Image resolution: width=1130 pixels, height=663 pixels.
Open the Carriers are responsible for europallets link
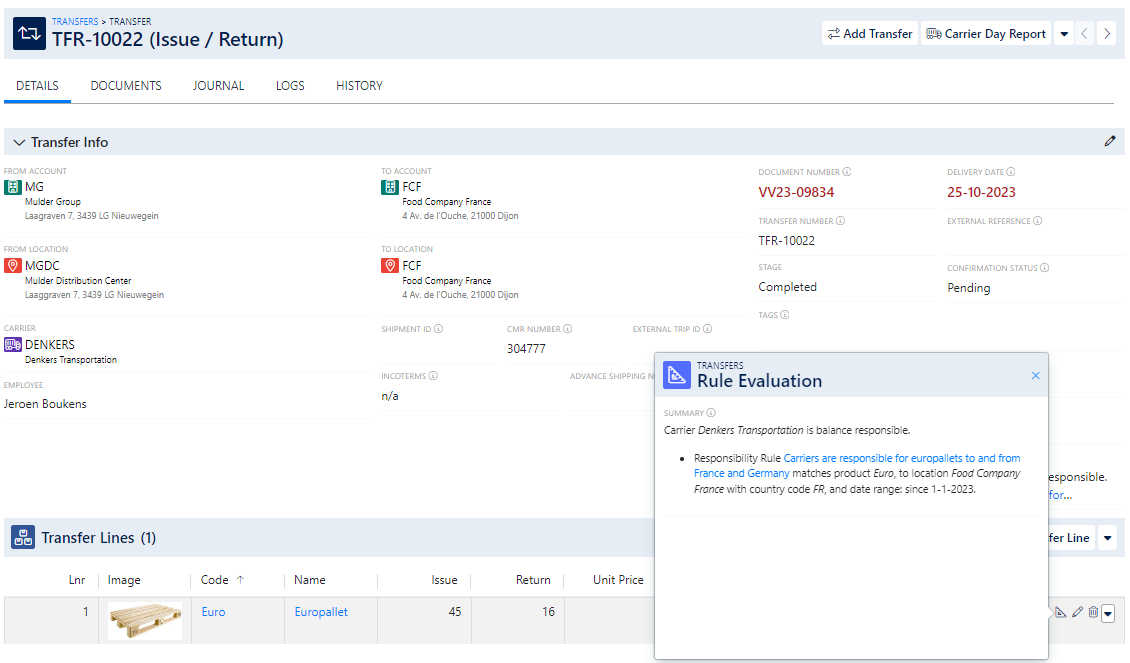pos(857,466)
